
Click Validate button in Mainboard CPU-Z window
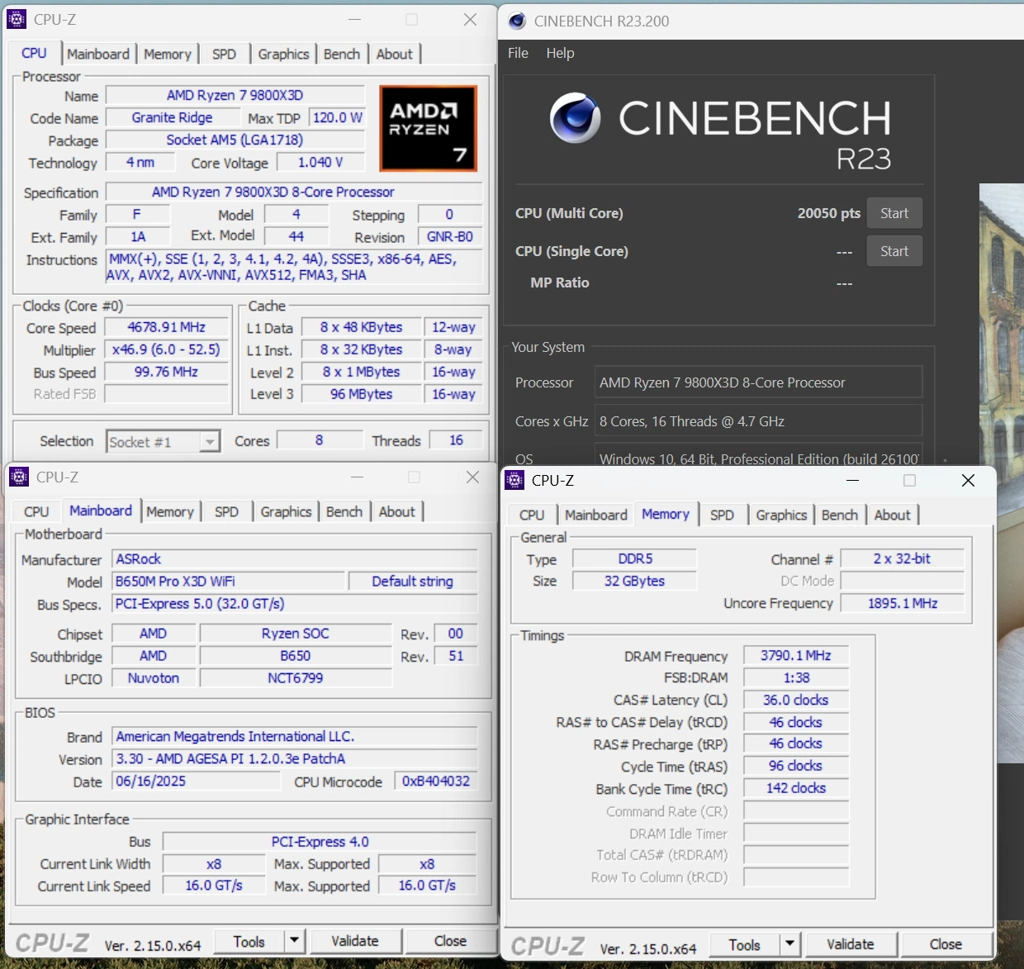click(x=355, y=942)
